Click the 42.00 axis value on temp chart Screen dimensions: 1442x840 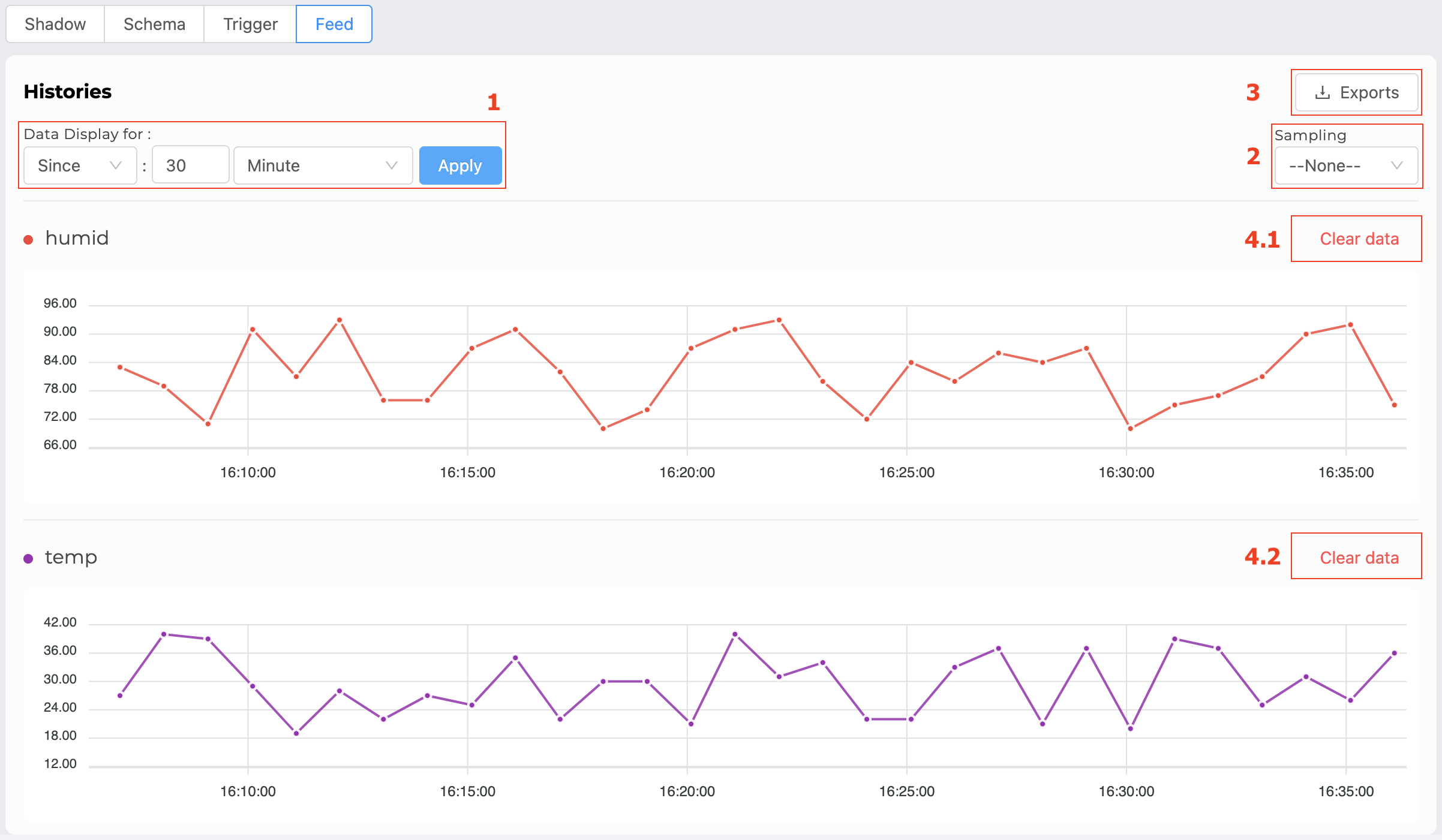coord(60,622)
